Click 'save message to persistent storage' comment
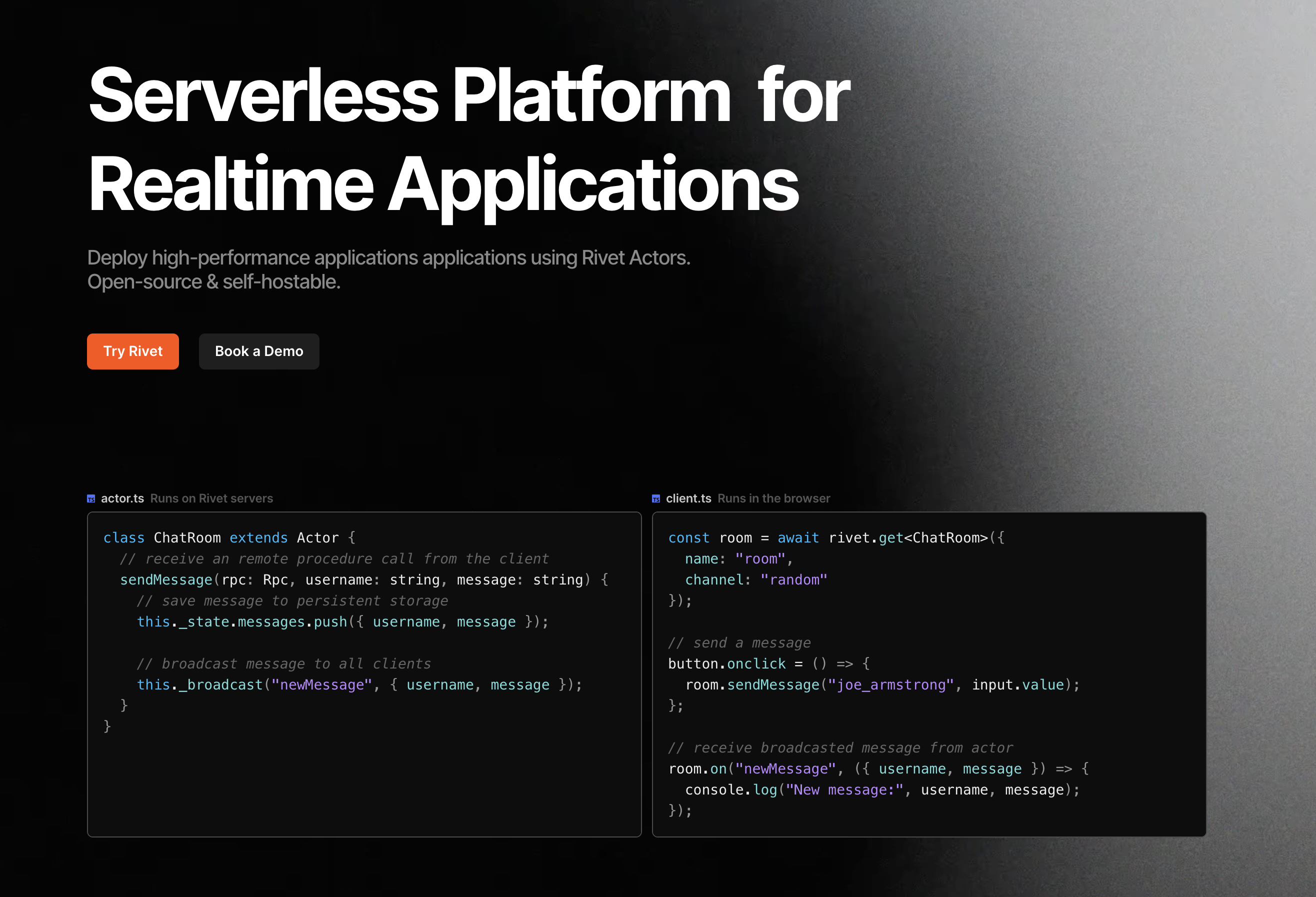 (x=292, y=601)
